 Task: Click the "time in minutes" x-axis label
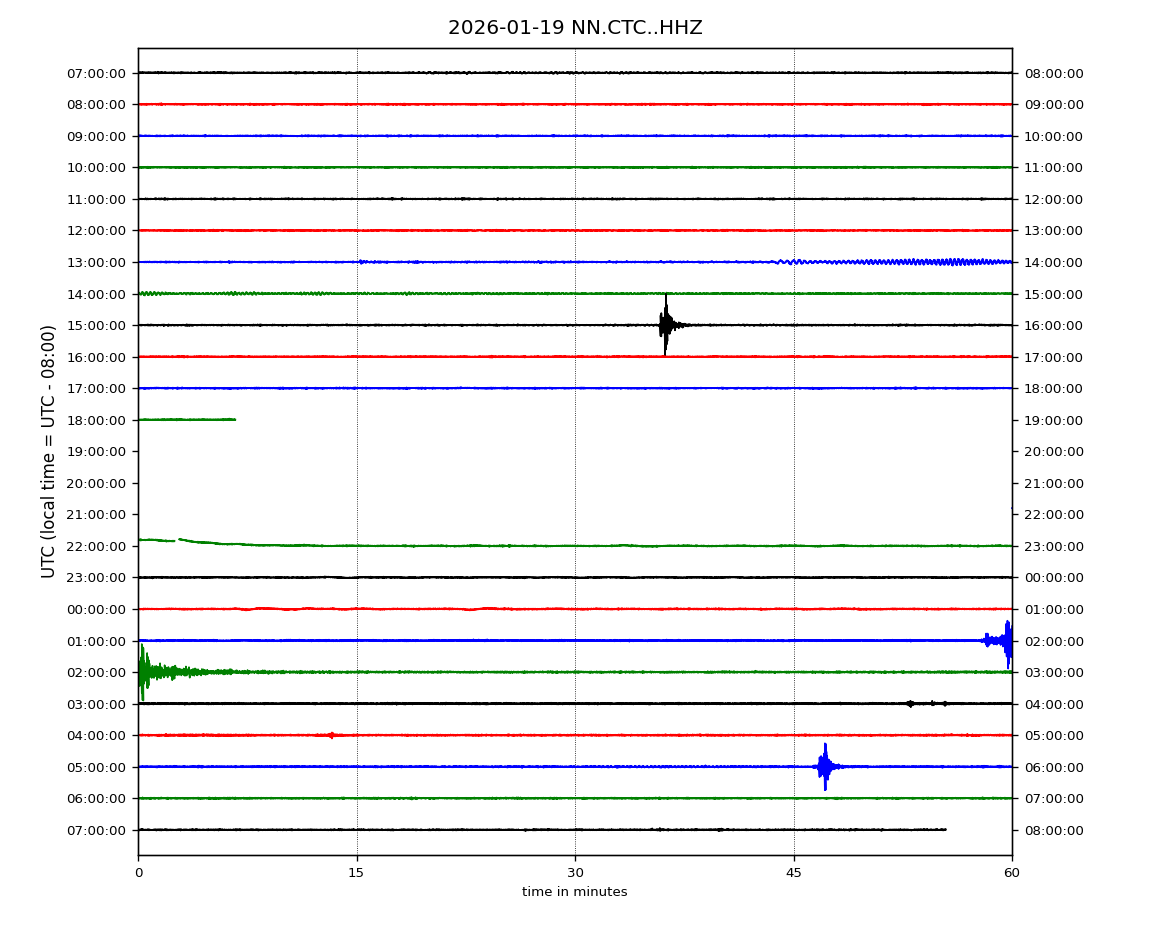tap(575, 892)
